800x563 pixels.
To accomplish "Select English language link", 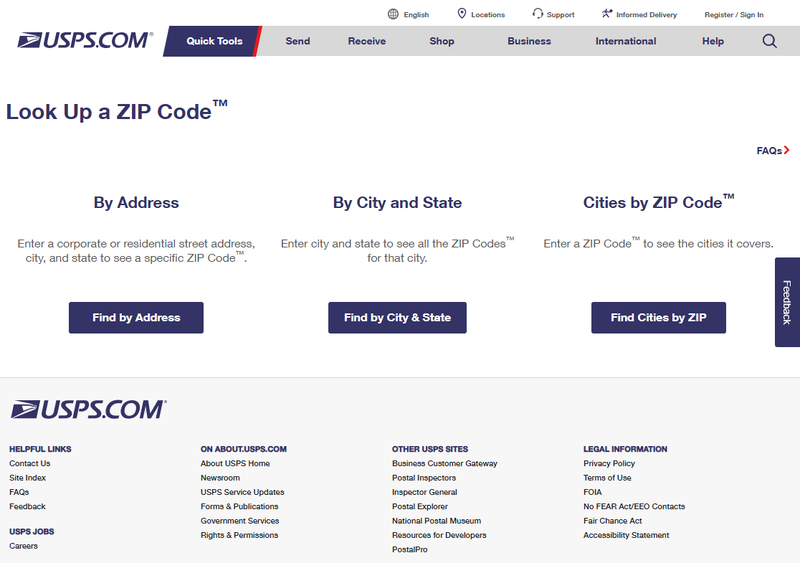I will pos(416,15).
